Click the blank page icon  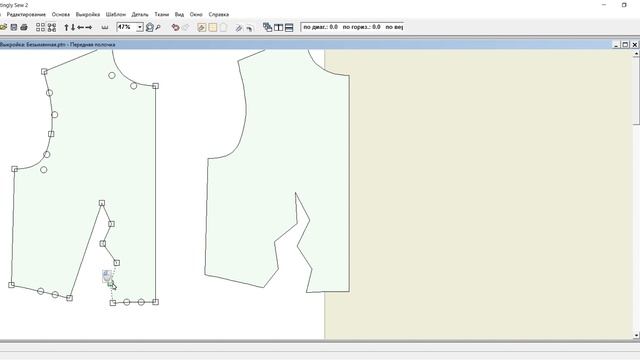(223, 27)
